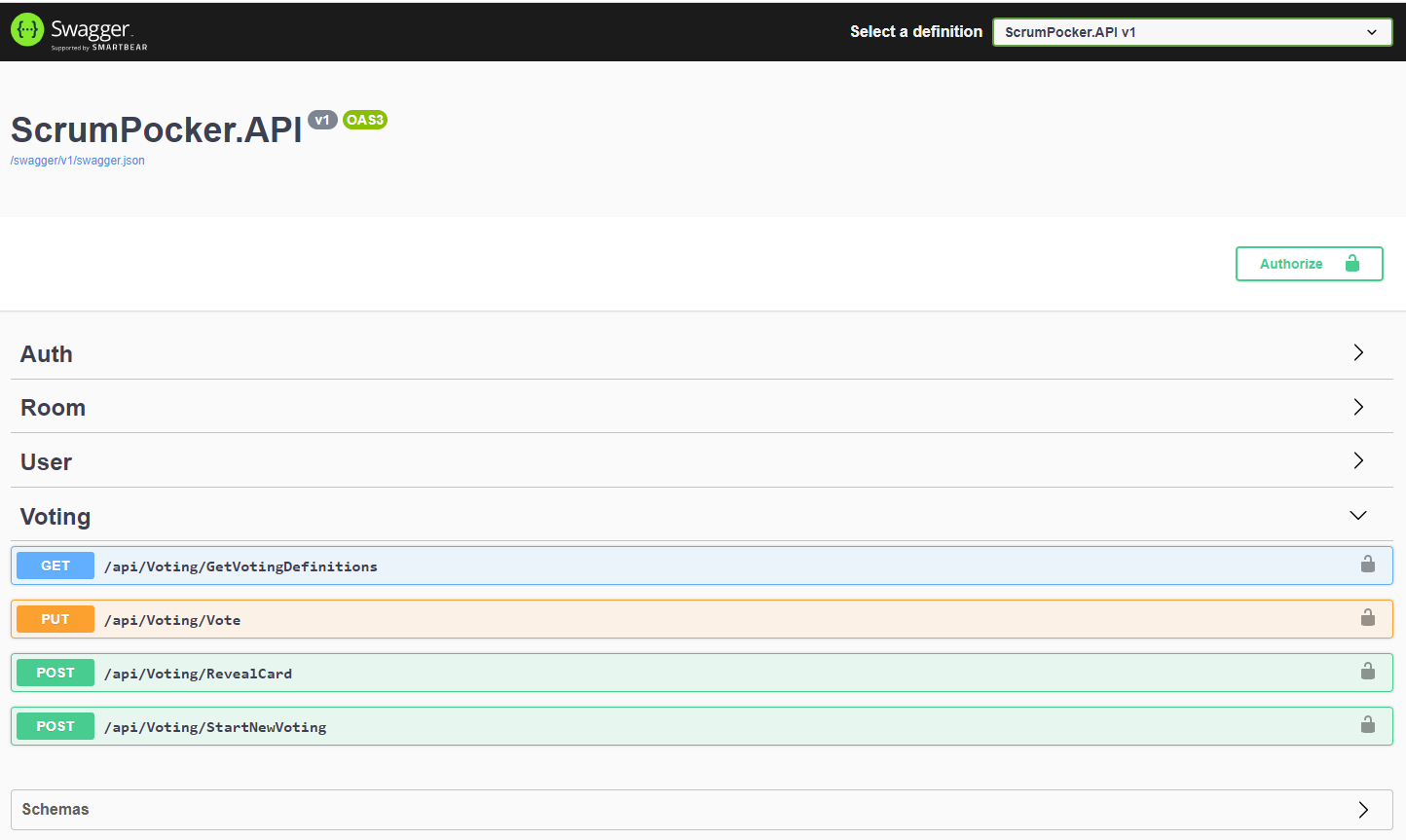The height and width of the screenshot is (840, 1406).
Task: Click the lock icon on GetVotingDefinitions row
Action: pos(1368,565)
